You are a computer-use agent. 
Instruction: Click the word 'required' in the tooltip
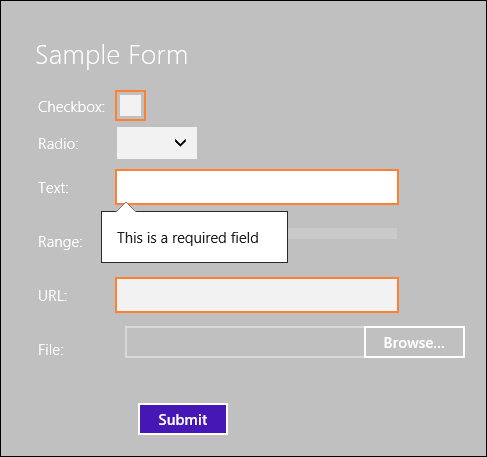click(x=194, y=239)
